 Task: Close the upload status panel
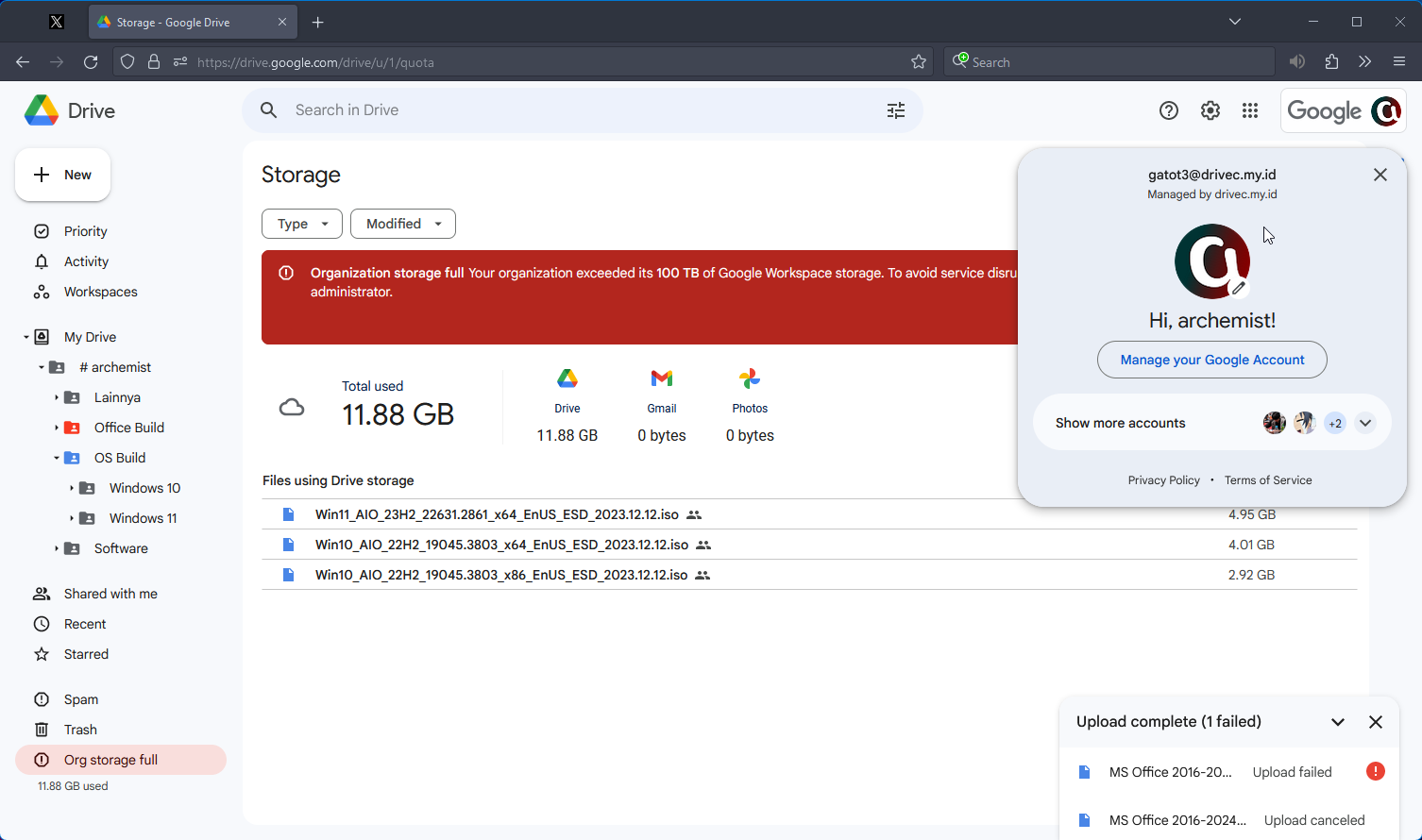click(1376, 722)
